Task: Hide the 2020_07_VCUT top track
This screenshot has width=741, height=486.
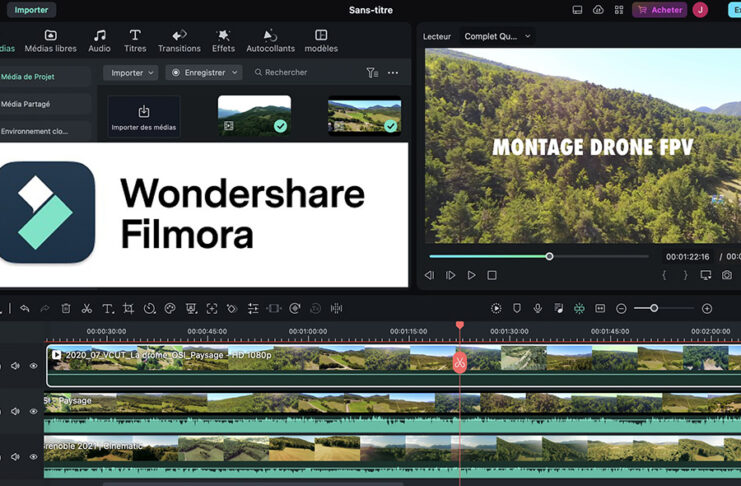Action: tap(34, 365)
